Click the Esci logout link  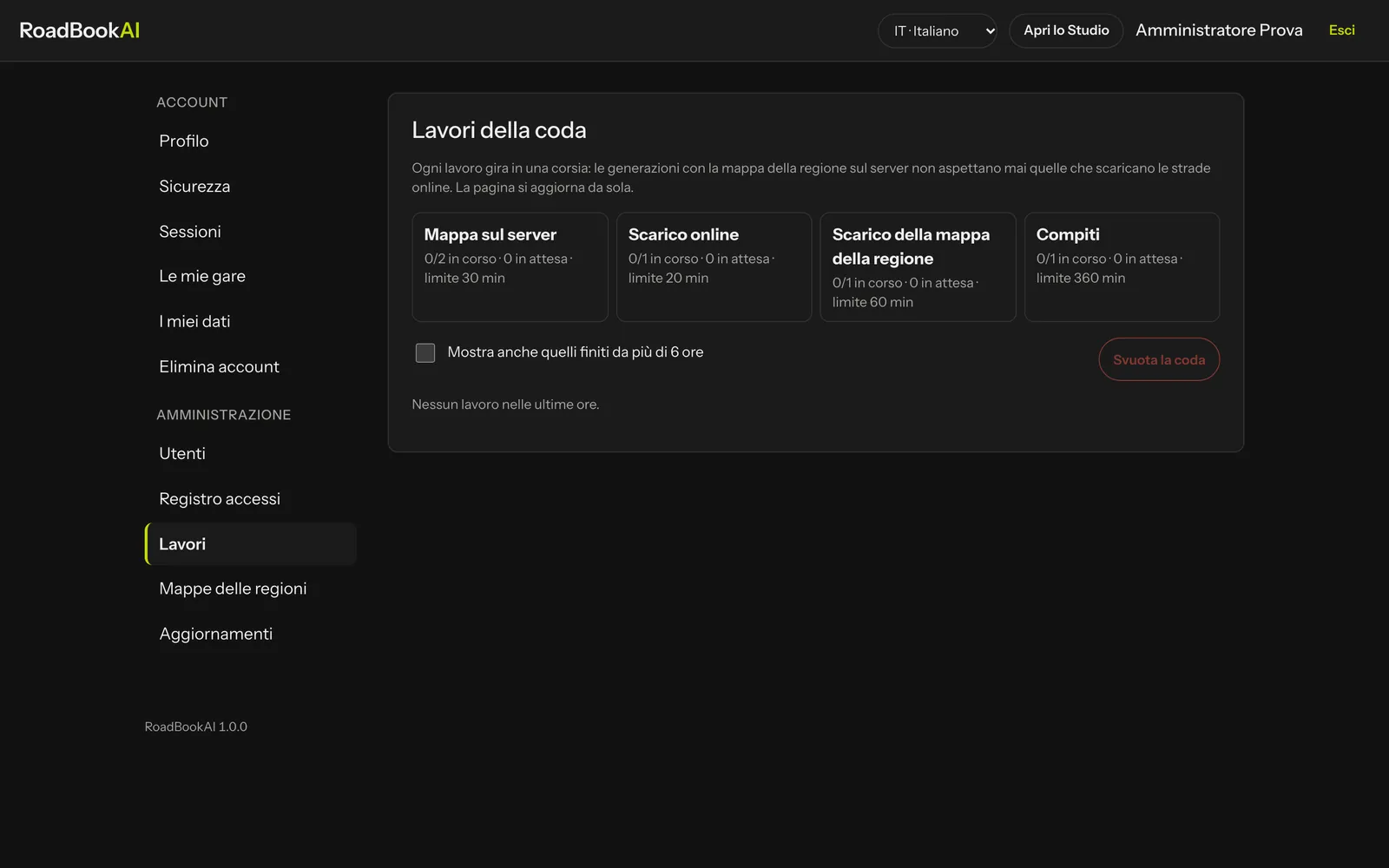pyautogui.click(x=1341, y=30)
